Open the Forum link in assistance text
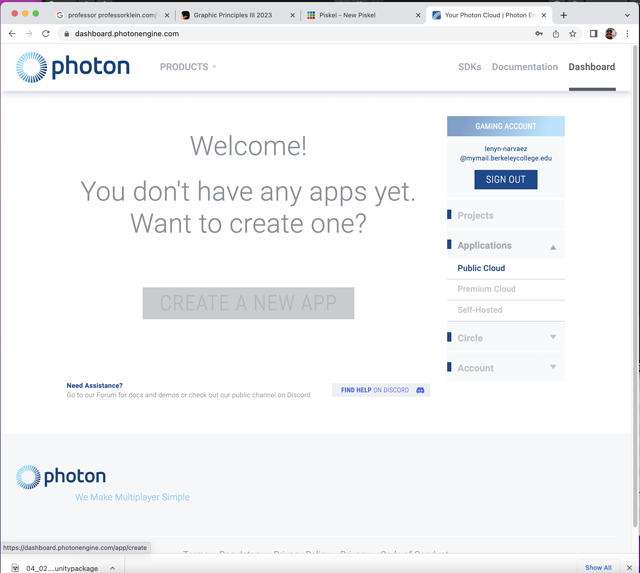The height and width of the screenshot is (573, 640). click(106, 395)
